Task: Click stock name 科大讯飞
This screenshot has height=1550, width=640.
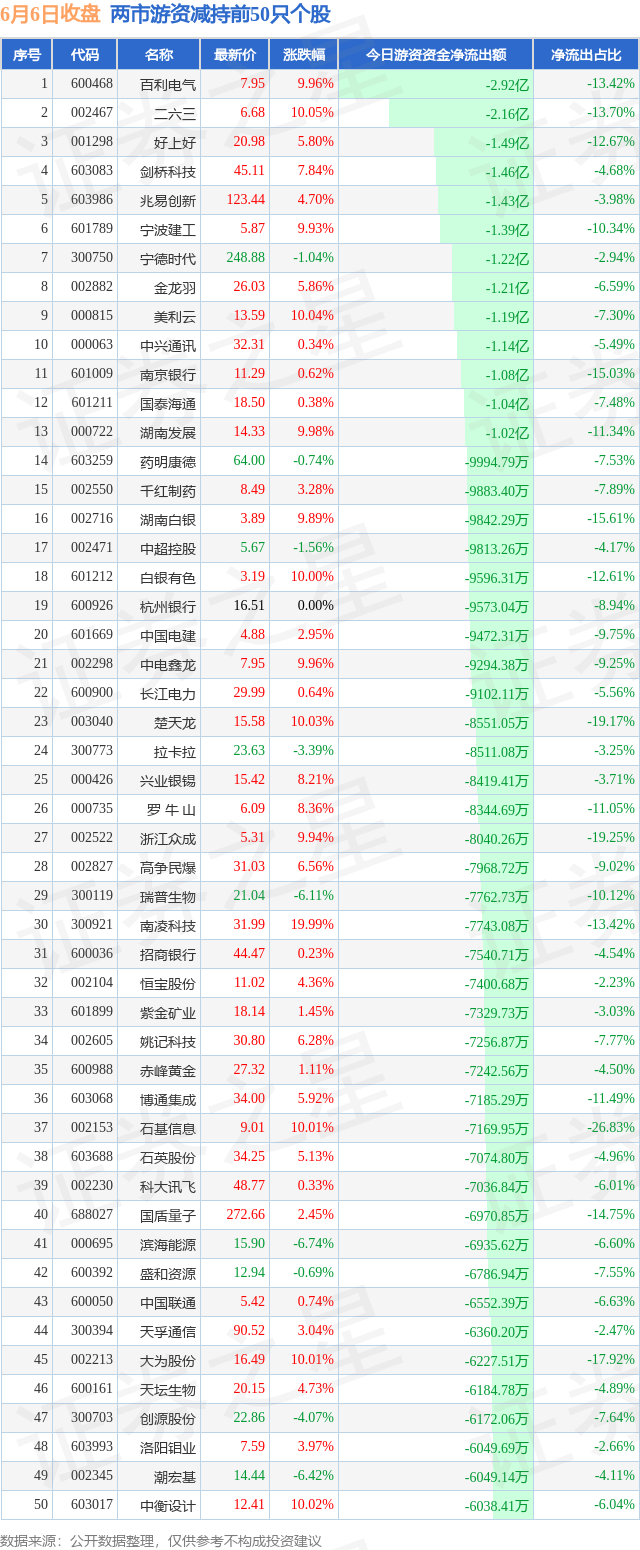Action: coord(168,1186)
